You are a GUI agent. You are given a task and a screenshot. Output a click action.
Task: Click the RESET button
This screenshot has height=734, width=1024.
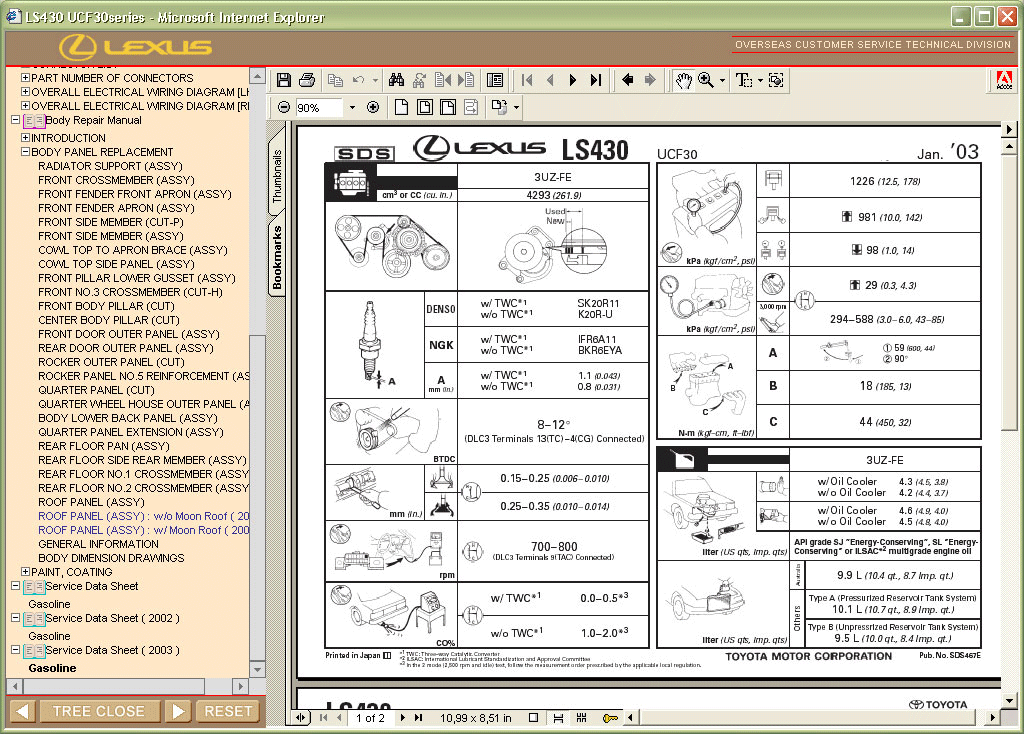[x=228, y=711]
